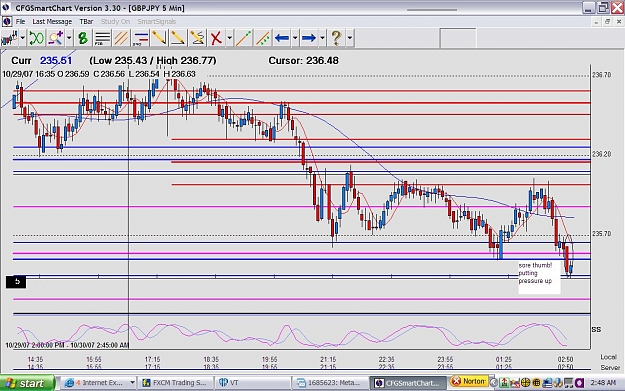Open the help icon dropdown arrow

click(350, 38)
